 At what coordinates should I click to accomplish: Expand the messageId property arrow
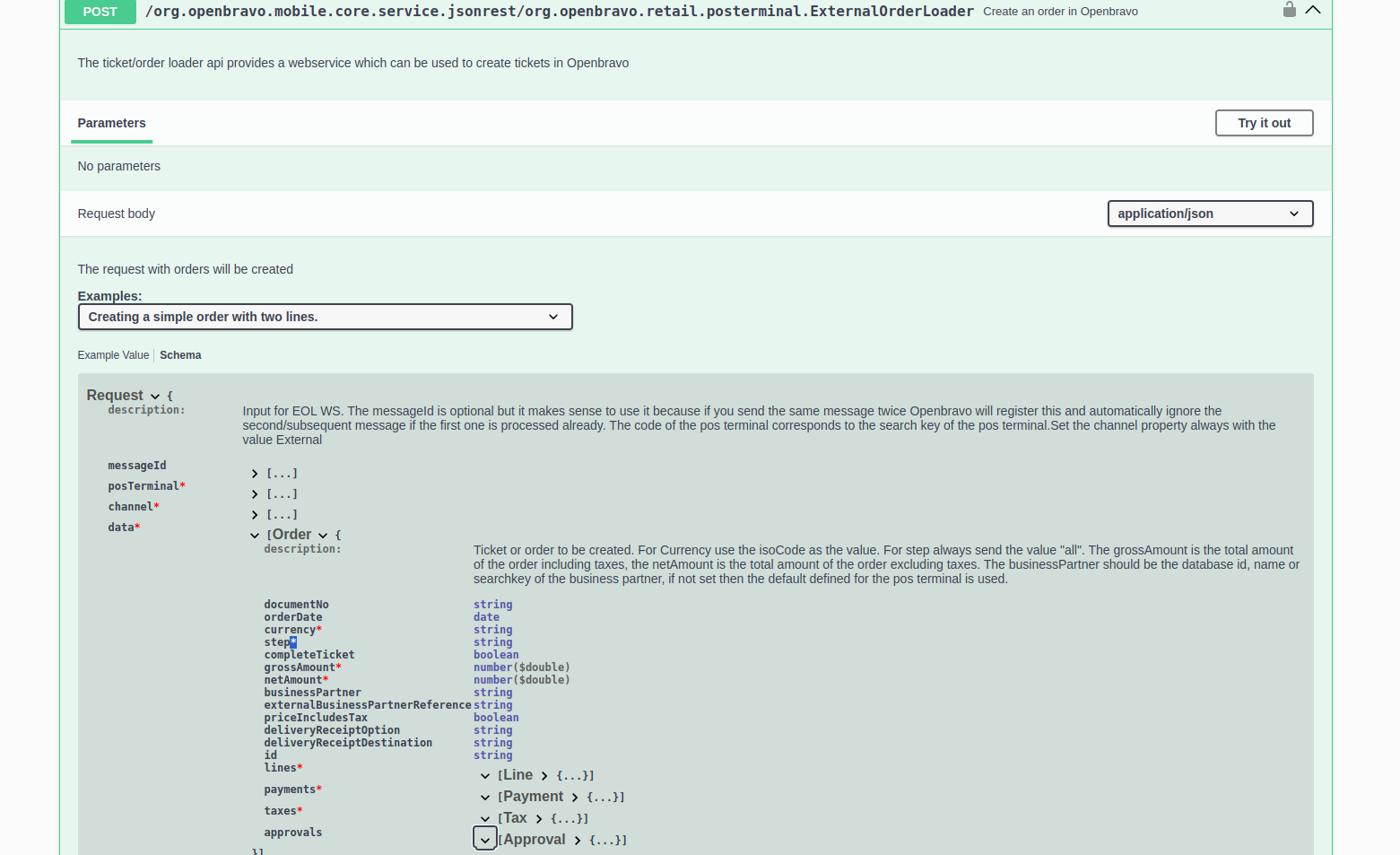point(255,474)
